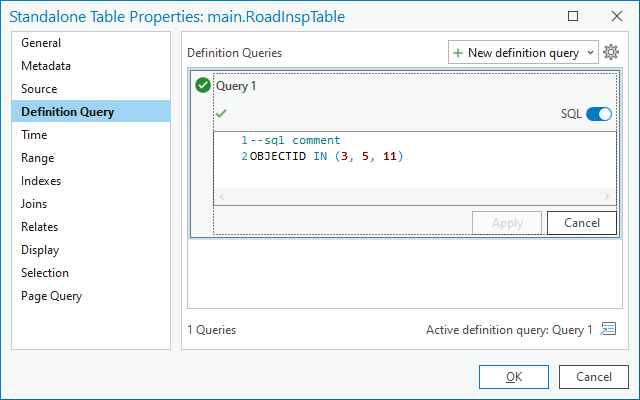Screen dimensions: 640x400
Task: Click the active definition query icon
Action: 608,329
